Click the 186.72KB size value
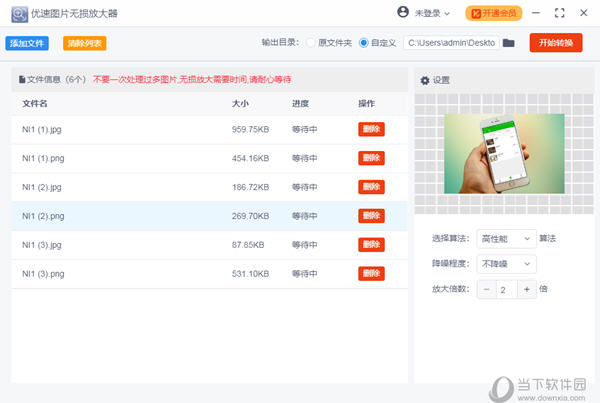 250,187
